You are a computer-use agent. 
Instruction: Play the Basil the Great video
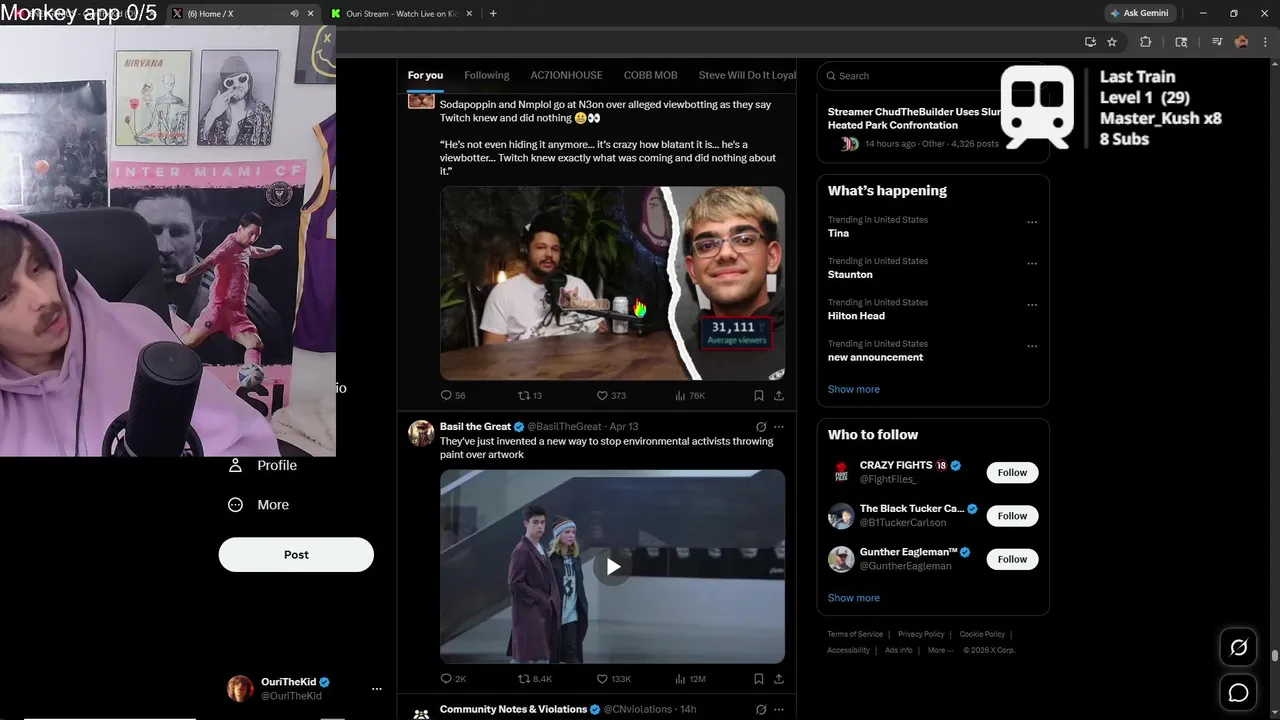click(x=612, y=567)
